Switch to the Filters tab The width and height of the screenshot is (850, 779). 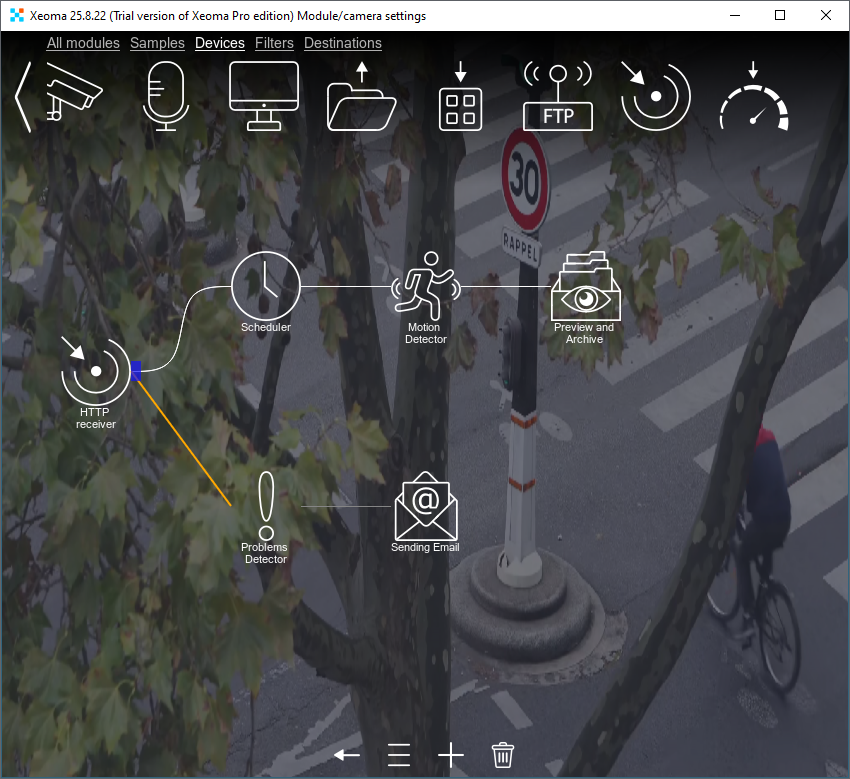(x=273, y=43)
